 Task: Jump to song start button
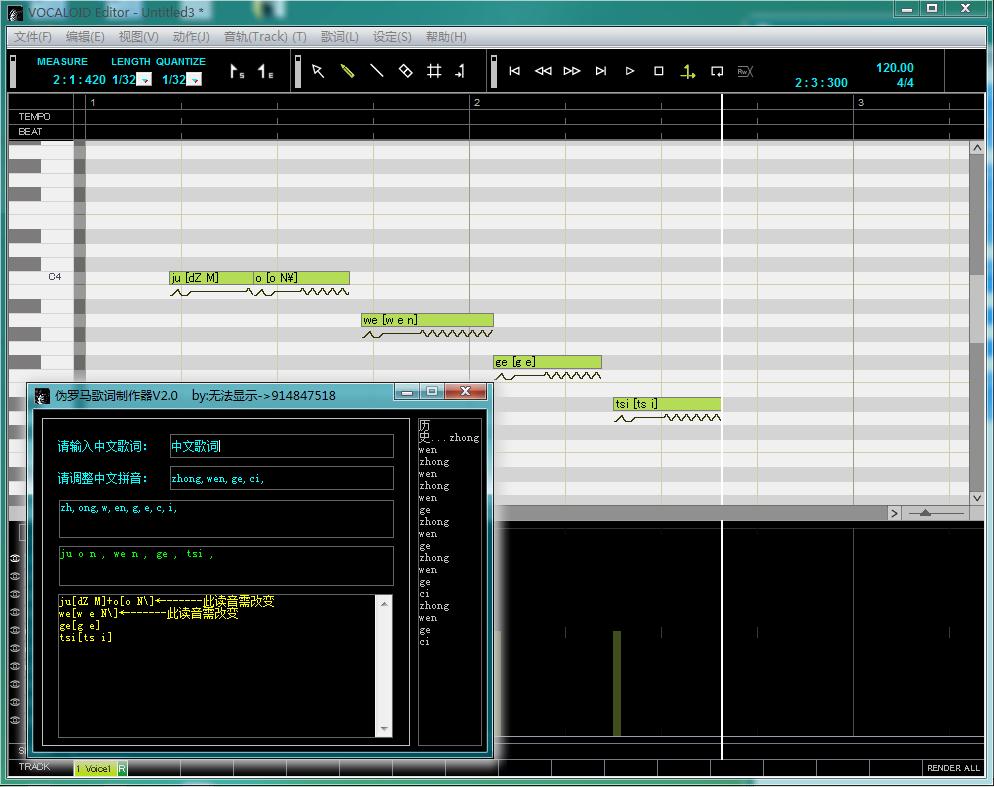click(x=515, y=71)
